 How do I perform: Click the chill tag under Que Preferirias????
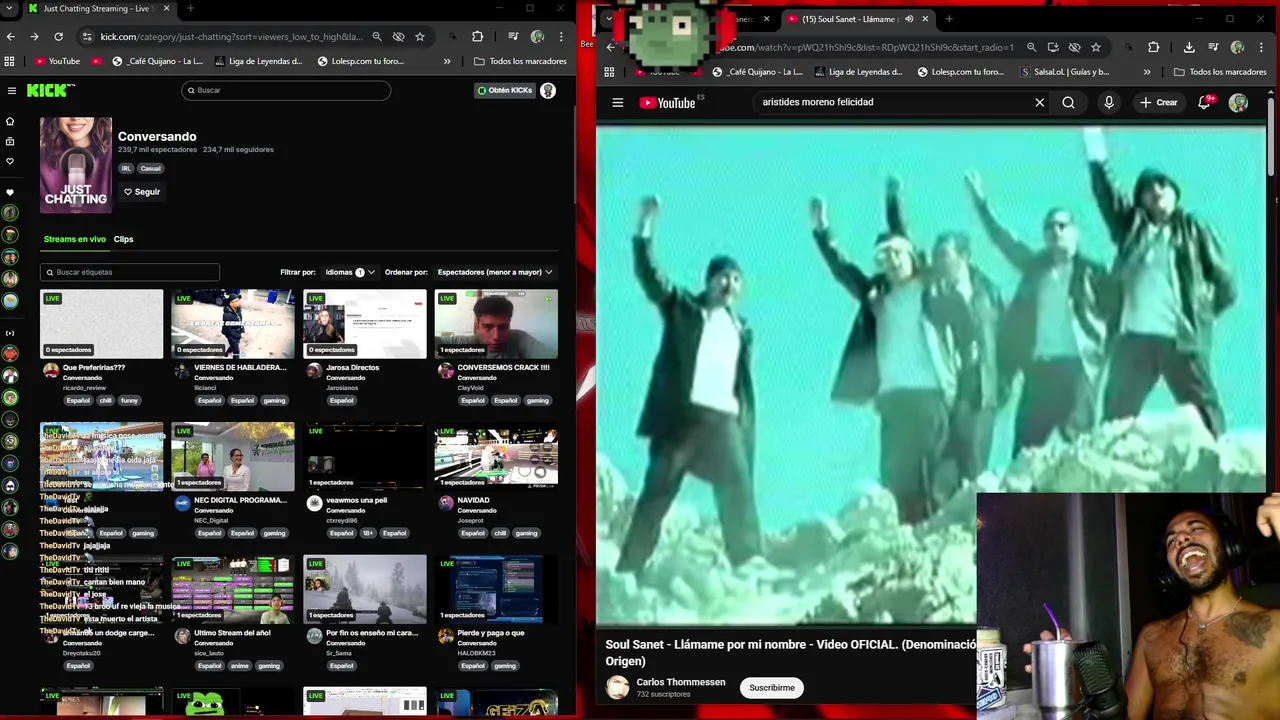pos(106,401)
